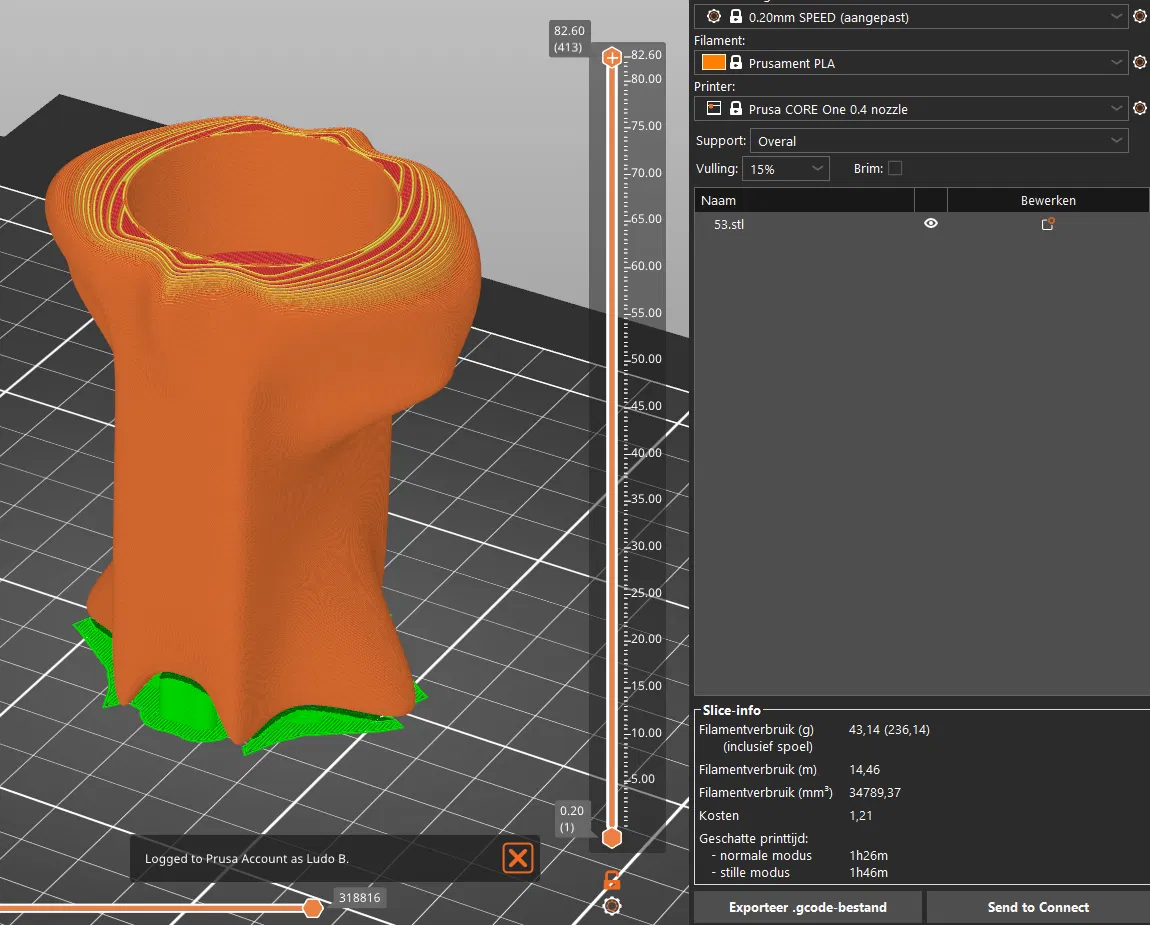The height and width of the screenshot is (925, 1150).
Task: Open printer settings cog next to Prusa CORE One
Action: tap(1140, 109)
